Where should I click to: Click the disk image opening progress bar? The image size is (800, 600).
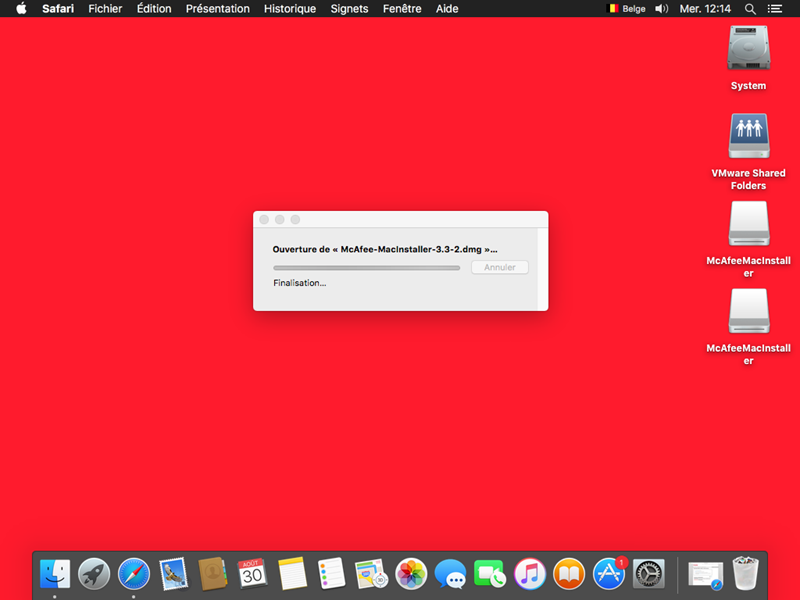click(x=366, y=268)
